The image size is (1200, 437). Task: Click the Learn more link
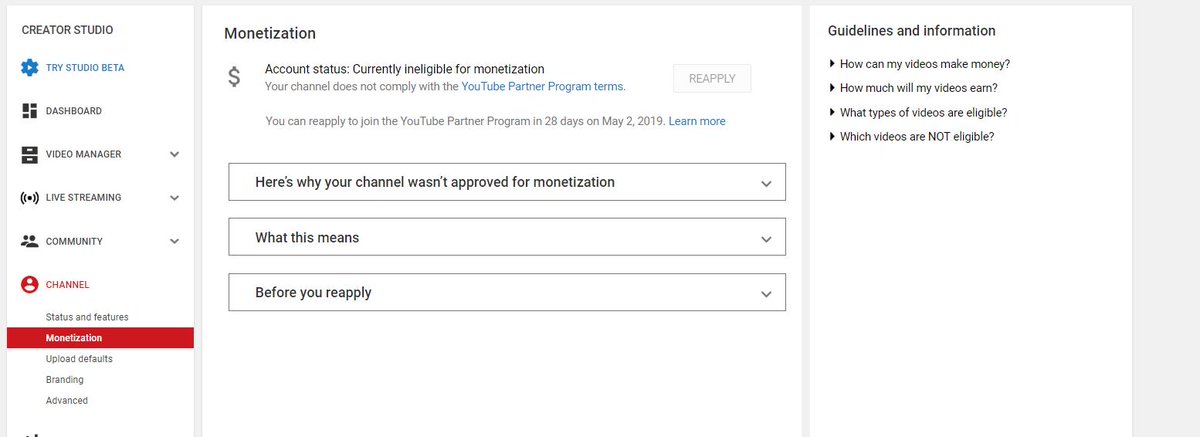click(697, 121)
